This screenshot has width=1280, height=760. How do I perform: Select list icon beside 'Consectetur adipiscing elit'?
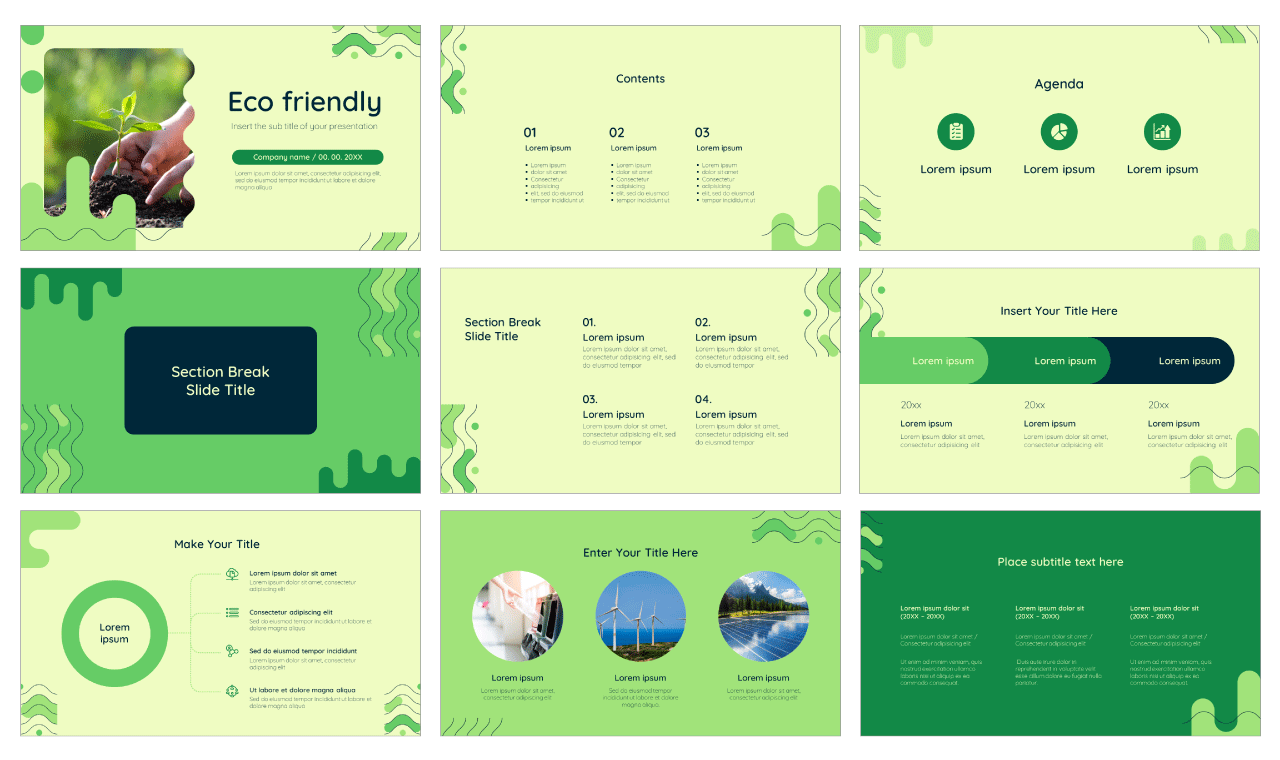click(232, 612)
